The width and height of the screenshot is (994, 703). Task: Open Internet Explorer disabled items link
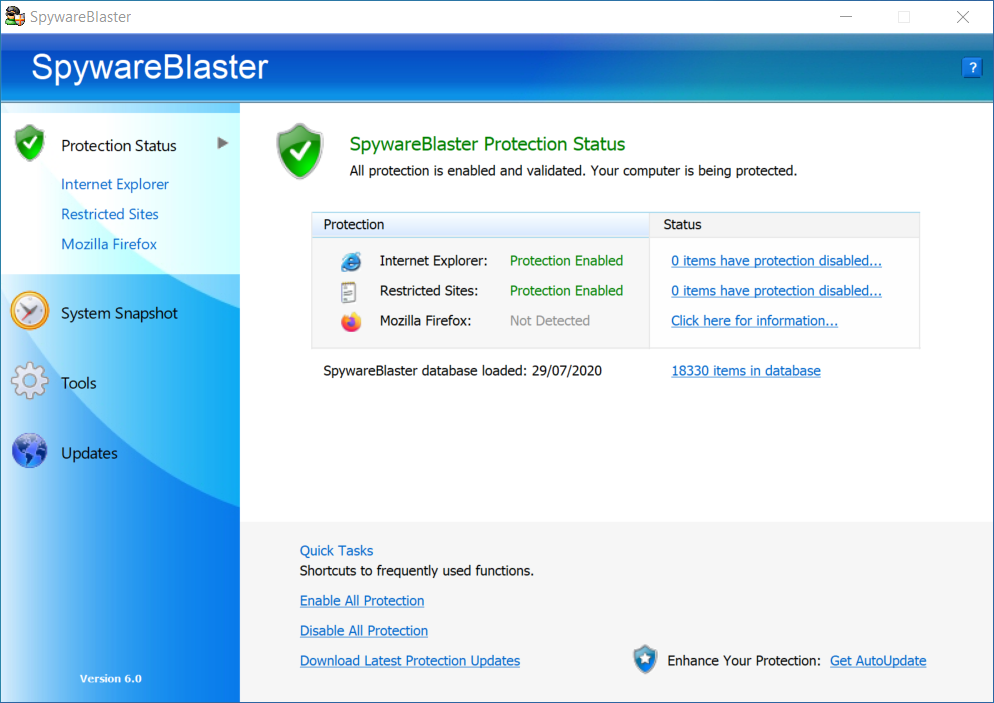pos(776,261)
